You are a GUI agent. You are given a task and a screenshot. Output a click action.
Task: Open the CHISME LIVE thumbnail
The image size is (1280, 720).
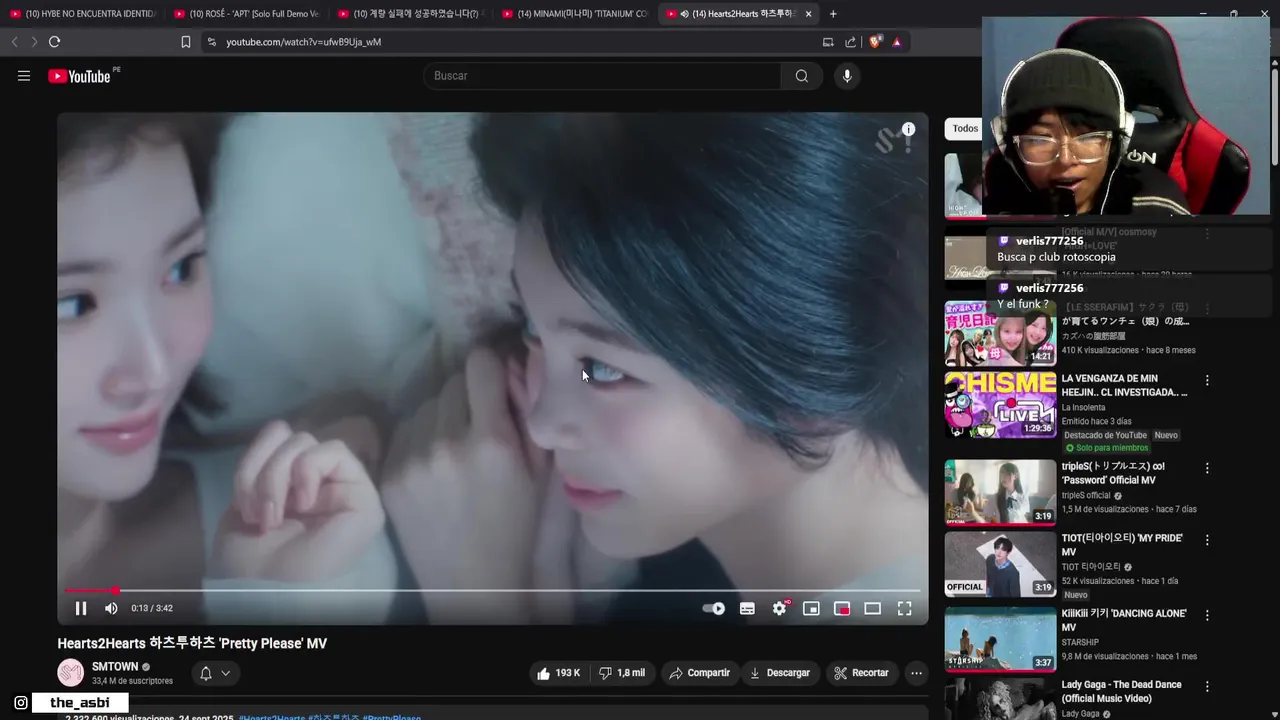pyautogui.click(x=1000, y=405)
